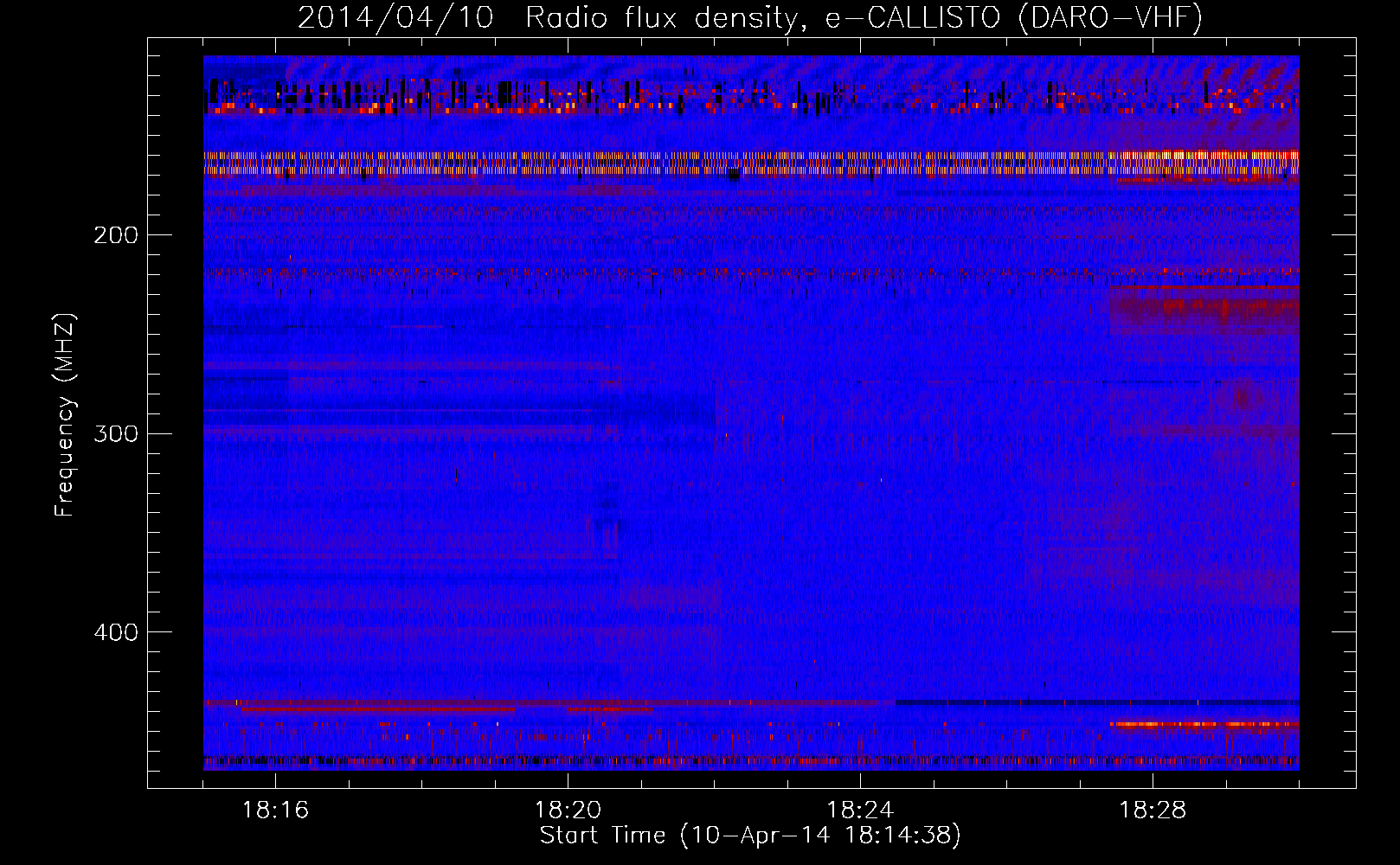Screen dimensions: 1400x865
Task: Select the 18:20 time tick label
Action: pos(568,811)
